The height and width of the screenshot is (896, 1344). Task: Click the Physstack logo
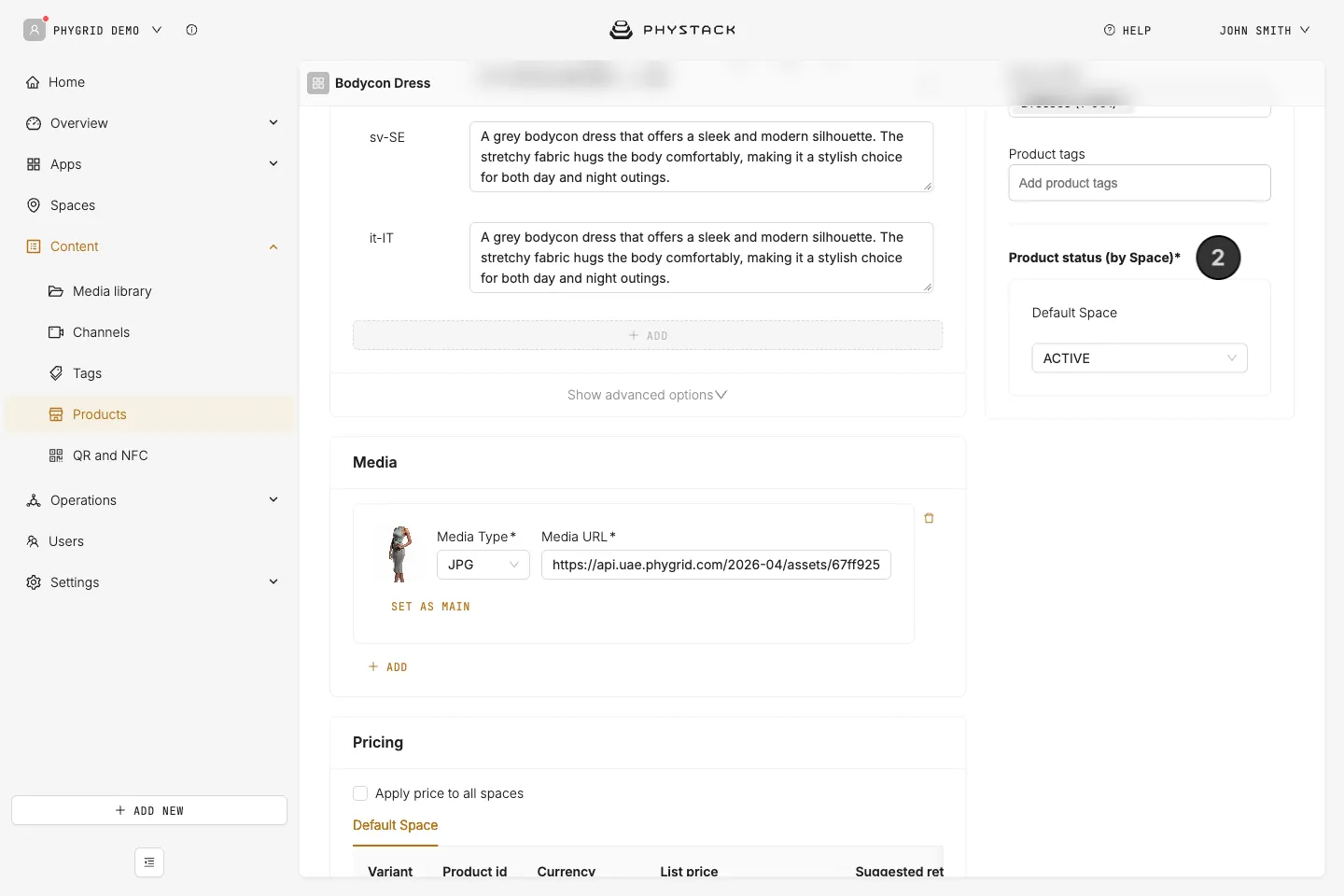(x=672, y=30)
